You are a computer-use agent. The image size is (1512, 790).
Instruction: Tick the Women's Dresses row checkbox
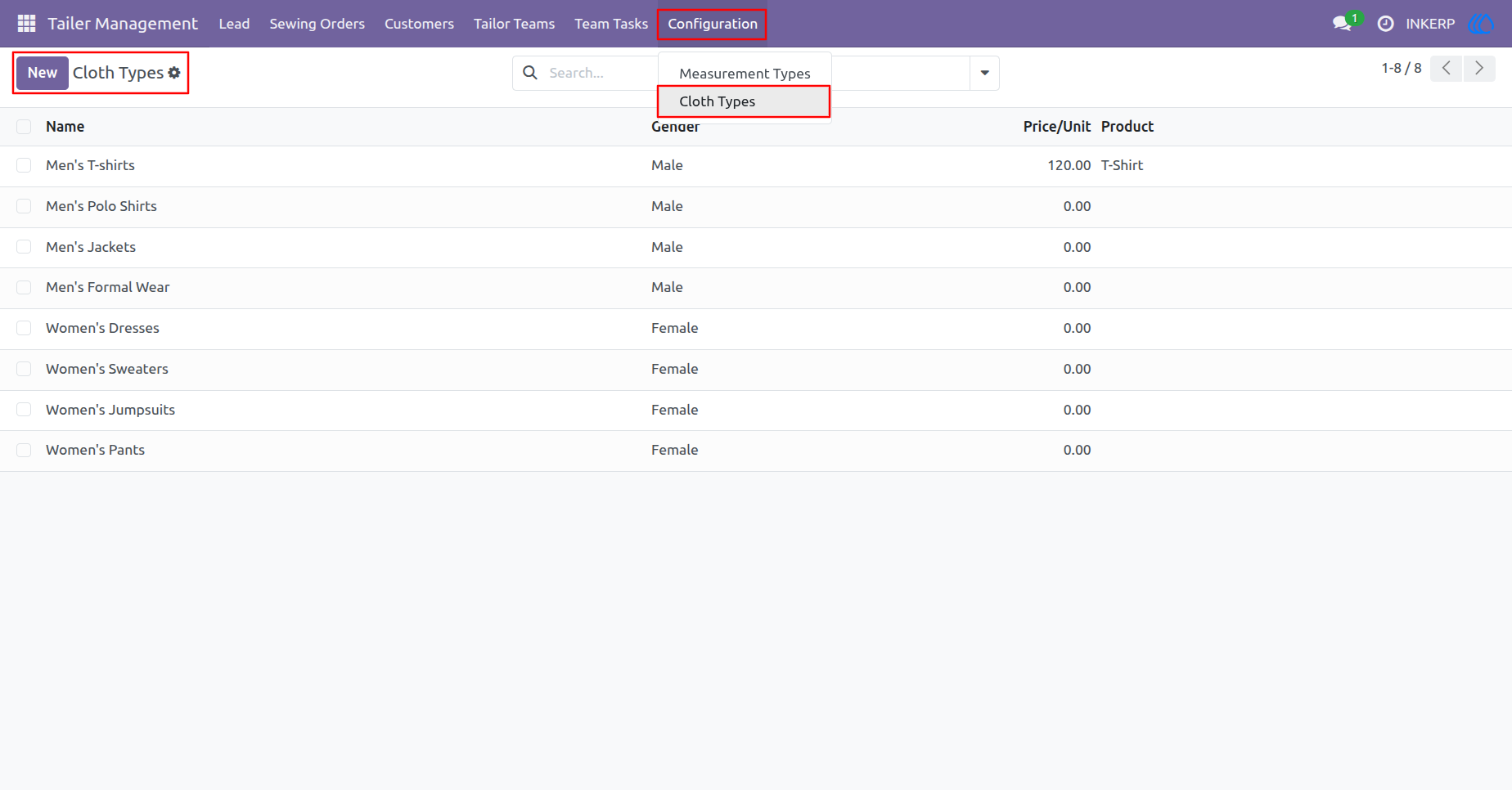(x=24, y=328)
